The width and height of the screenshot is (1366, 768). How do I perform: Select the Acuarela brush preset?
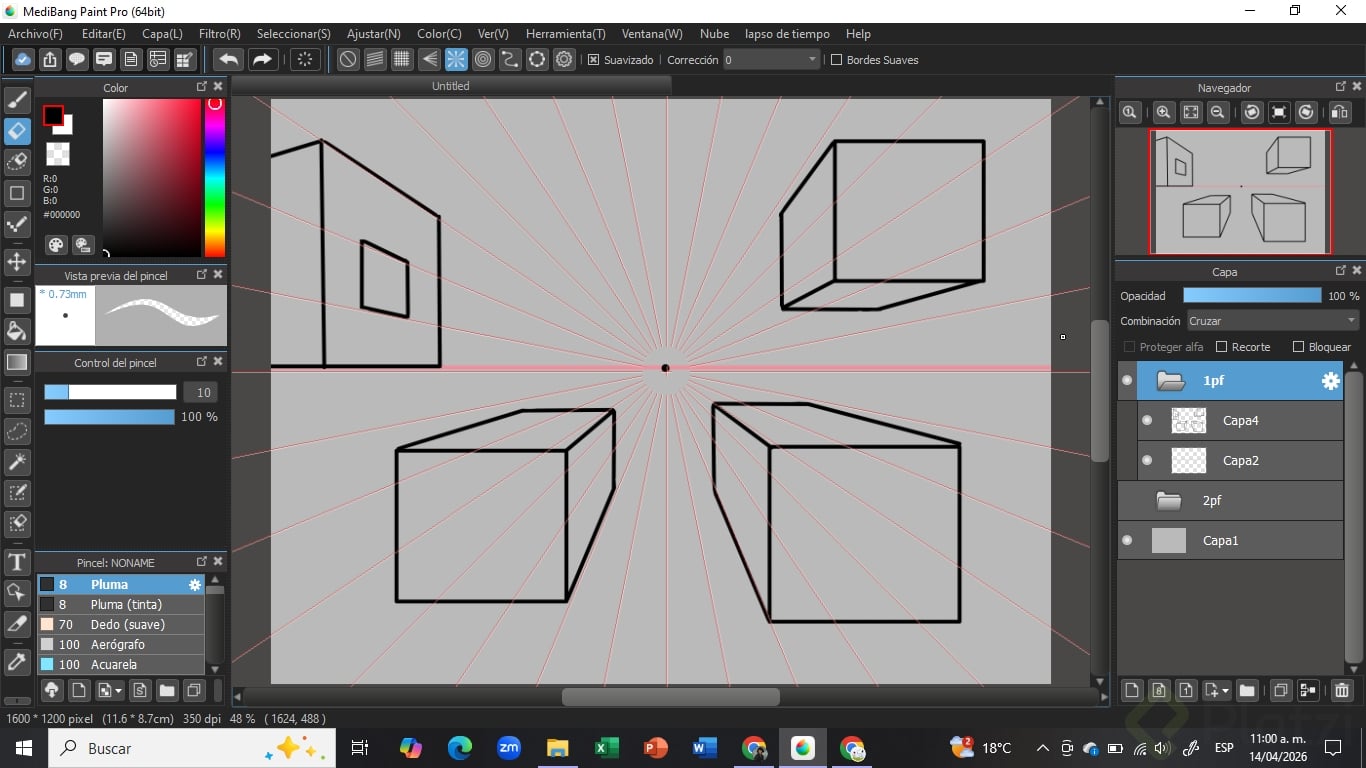(x=114, y=664)
